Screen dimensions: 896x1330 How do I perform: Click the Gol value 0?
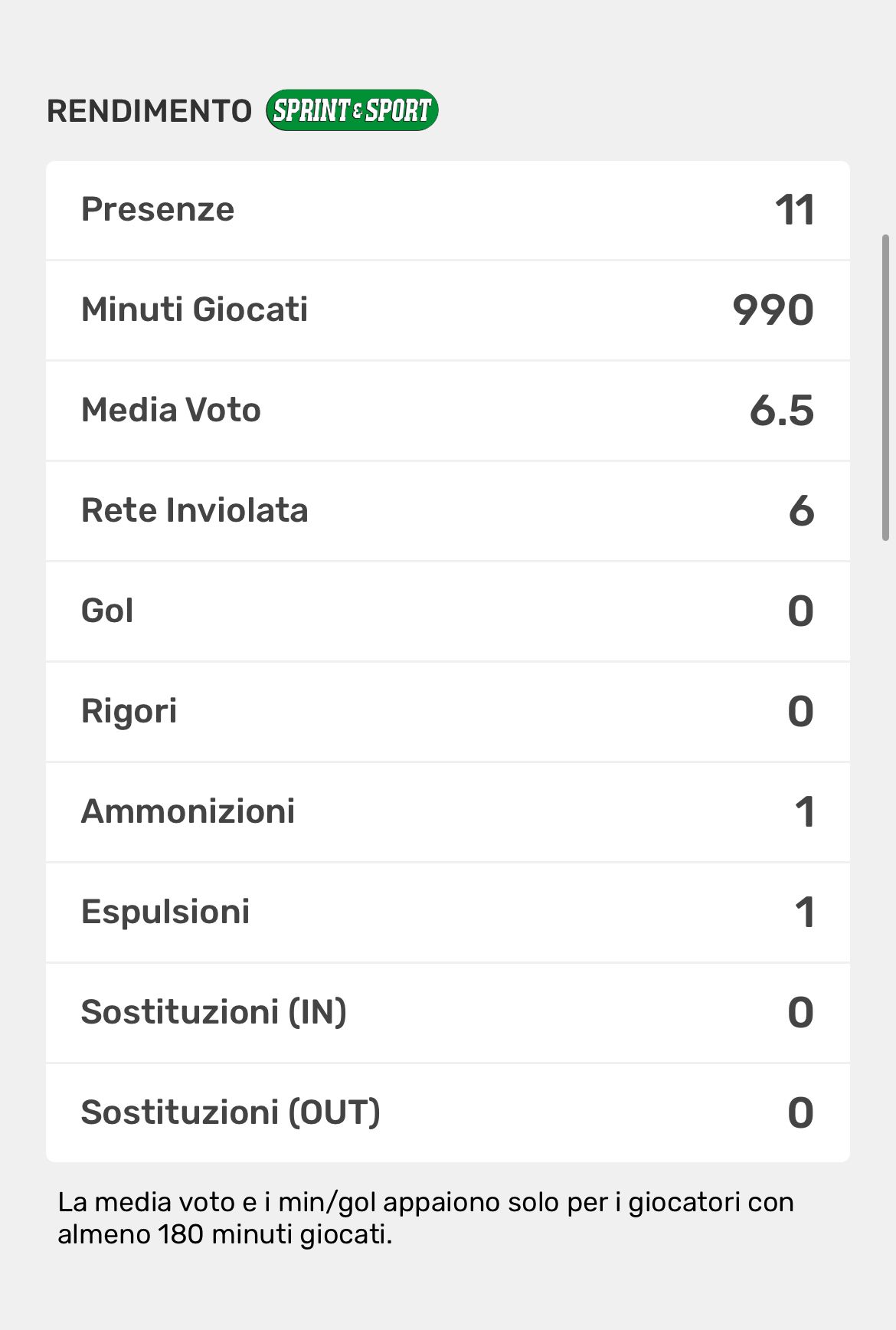click(x=800, y=611)
